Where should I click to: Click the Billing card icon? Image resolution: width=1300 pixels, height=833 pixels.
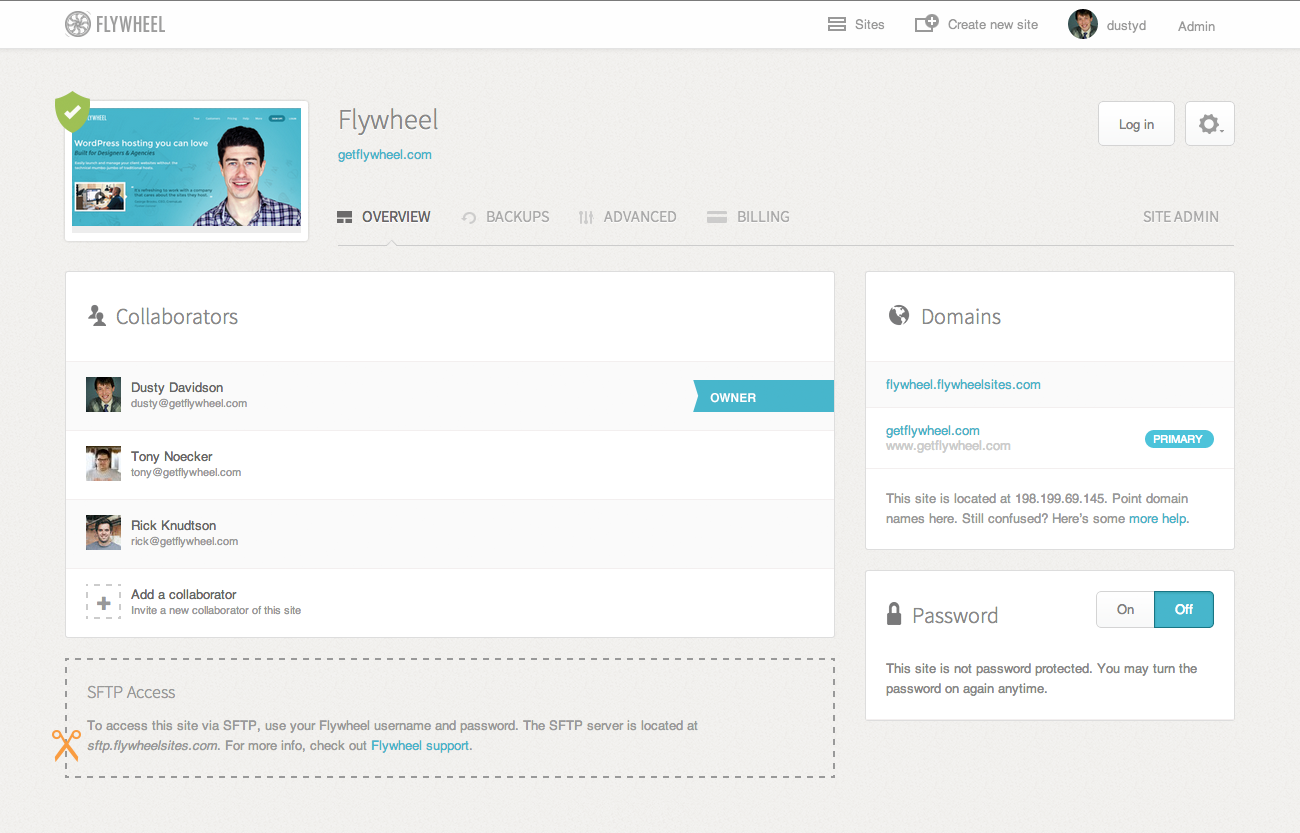(716, 217)
